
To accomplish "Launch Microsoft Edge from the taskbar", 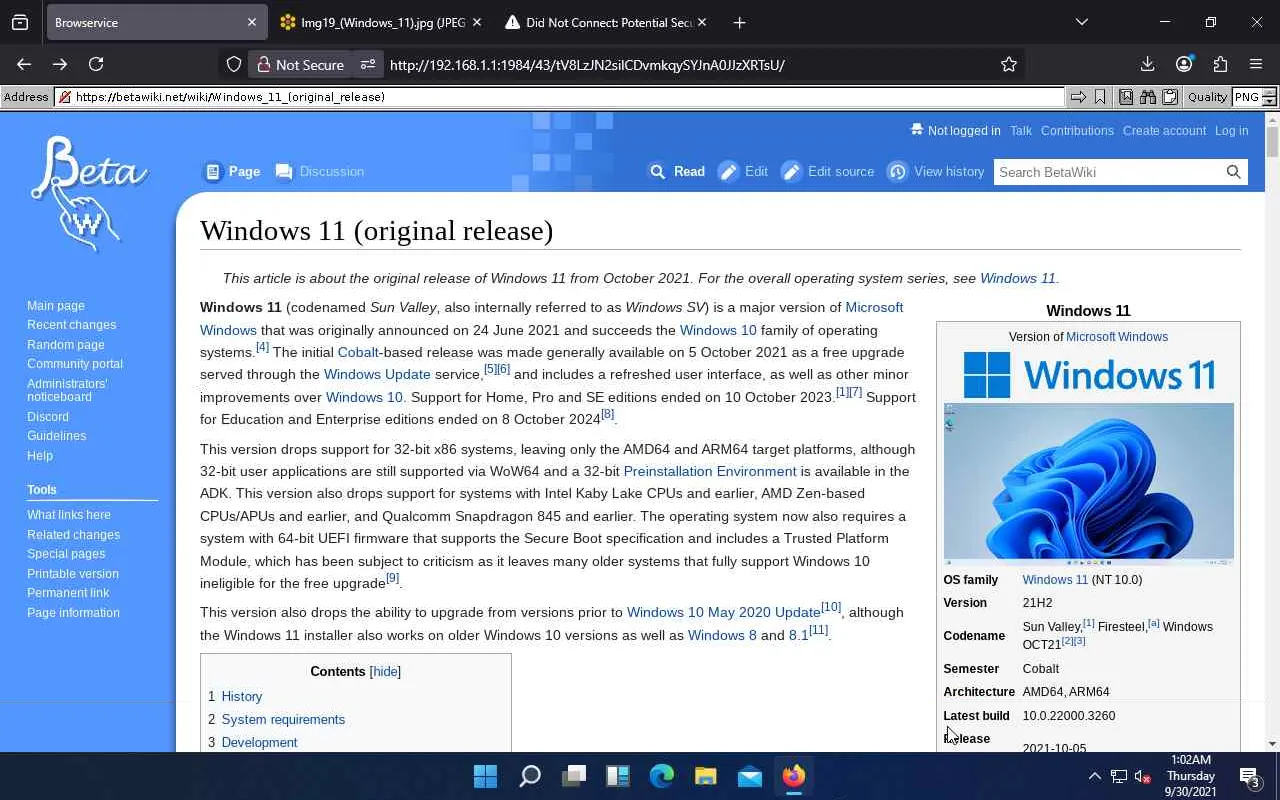I will tap(662, 776).
